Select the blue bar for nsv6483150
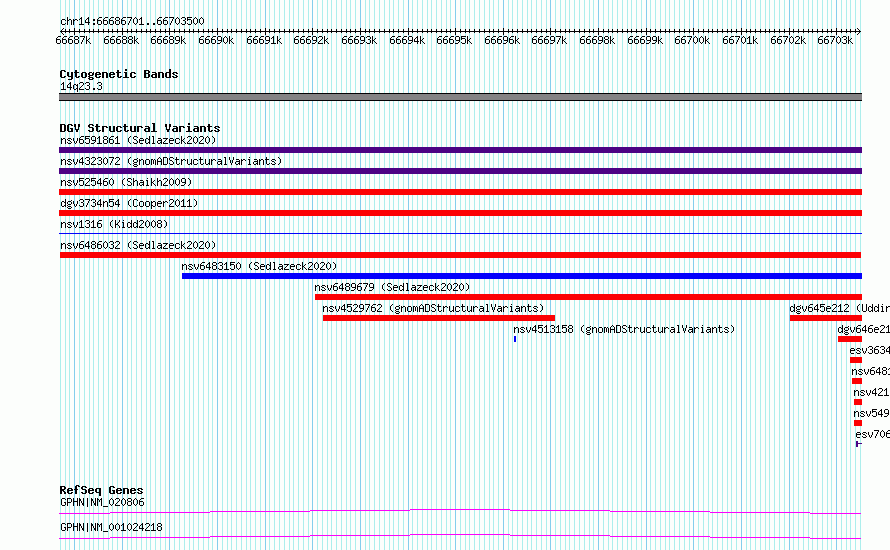 coord(522,276)
